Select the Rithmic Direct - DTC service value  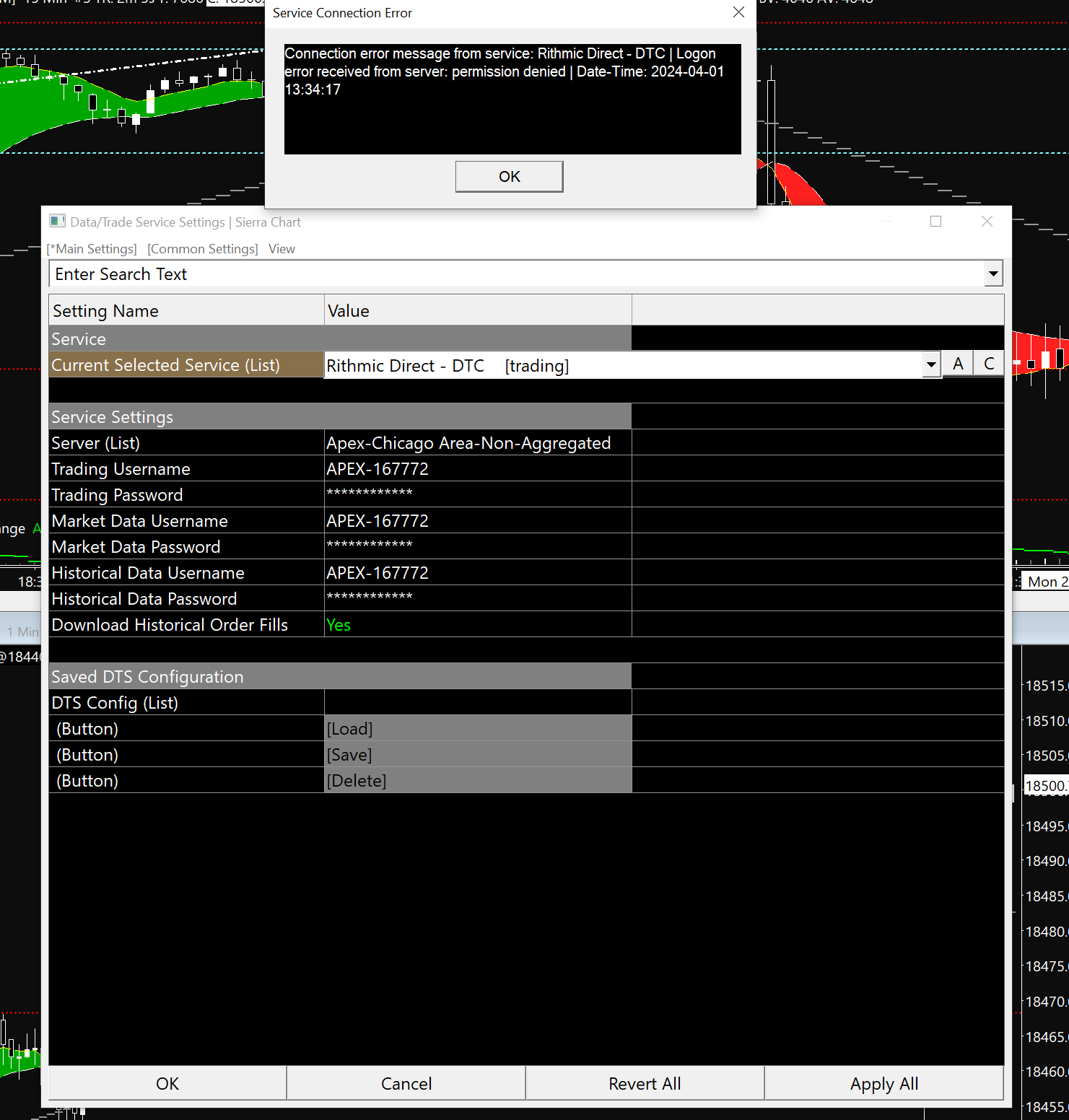tap(624, 366)
